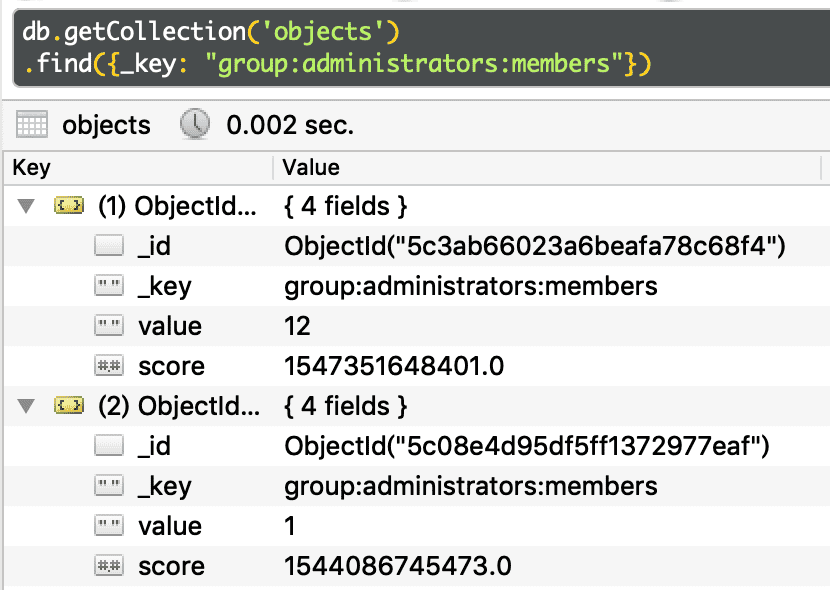830x590 pixels.
Task: Click the objects result label
Action: [106, 125]
